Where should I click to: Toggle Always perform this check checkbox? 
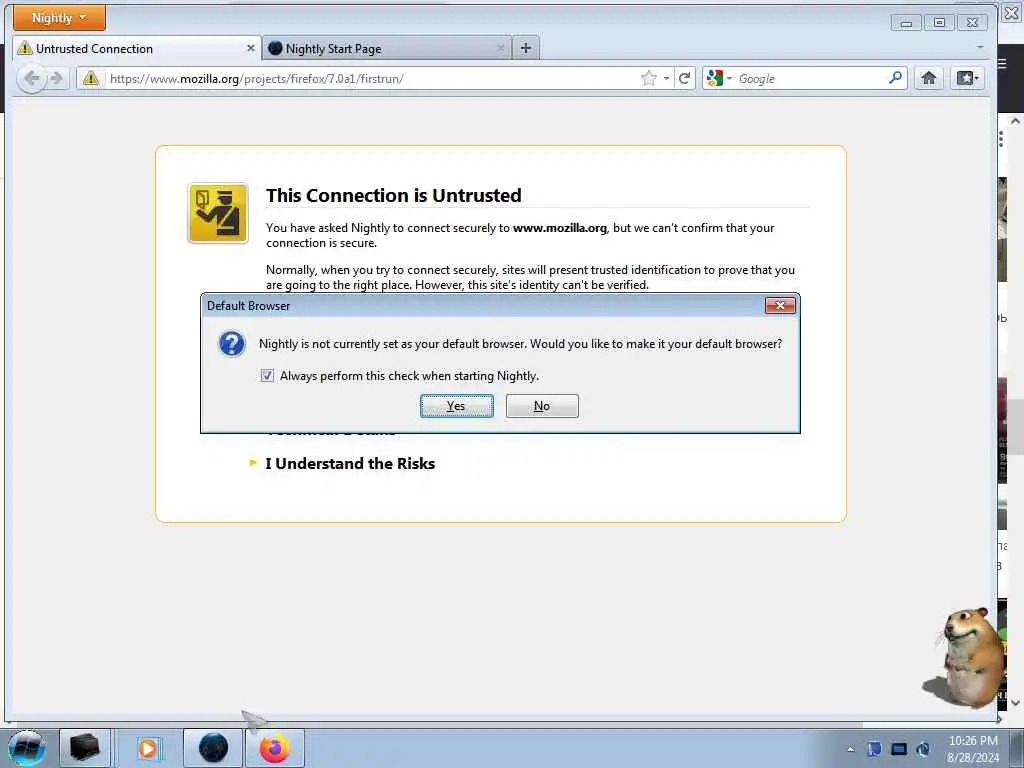[267, 376]
